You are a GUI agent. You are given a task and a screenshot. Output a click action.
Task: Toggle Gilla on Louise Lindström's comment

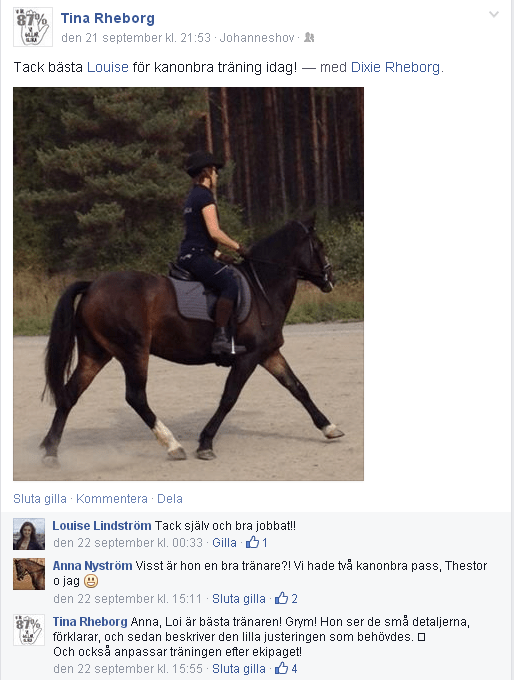click(x=224, y=543)
